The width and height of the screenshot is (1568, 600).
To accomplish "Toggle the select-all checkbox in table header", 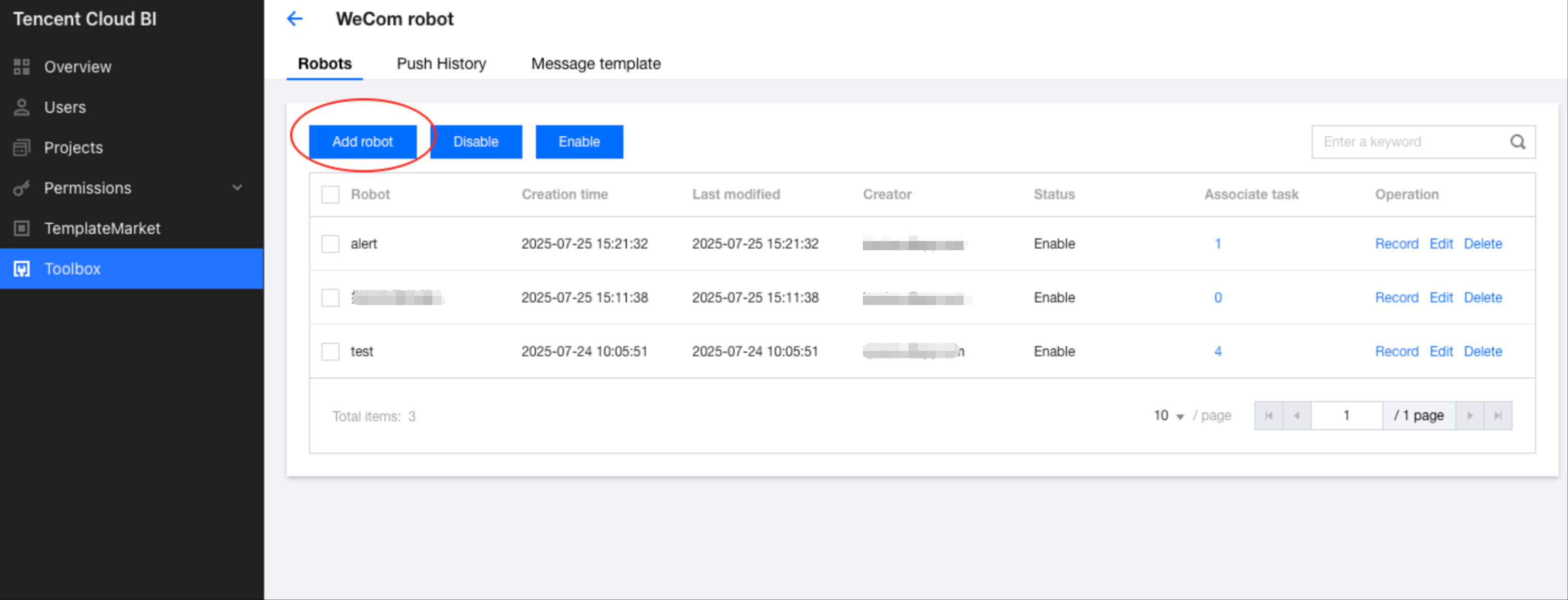I will (x=330, y=195).
